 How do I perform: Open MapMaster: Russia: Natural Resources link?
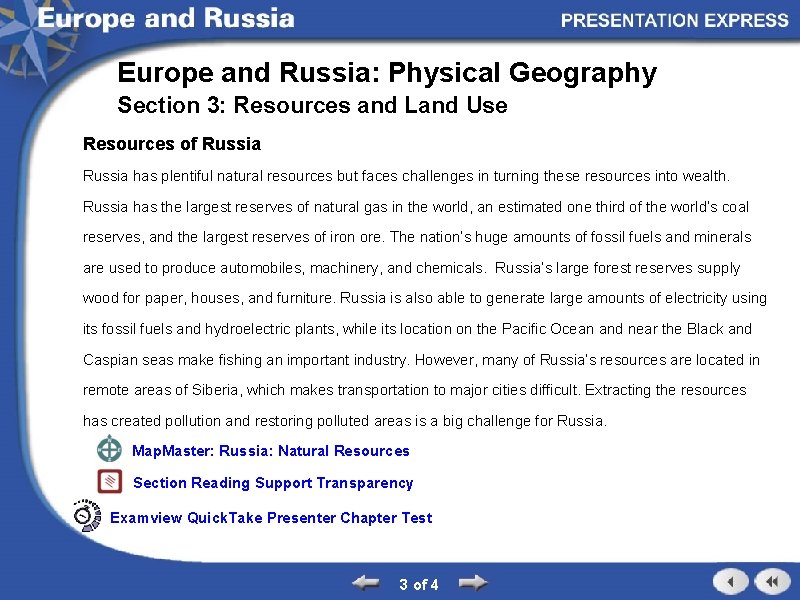point(271,451)
